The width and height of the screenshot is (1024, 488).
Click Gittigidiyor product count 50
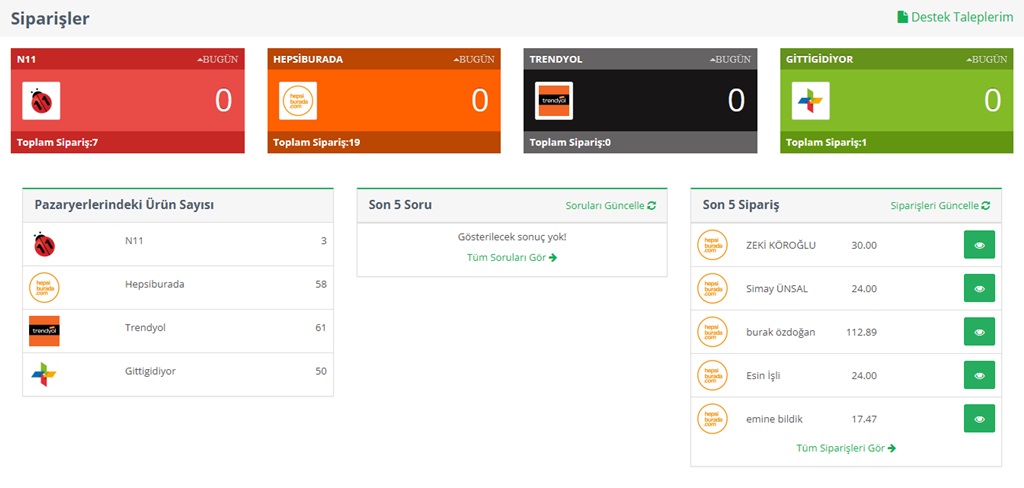321,371
